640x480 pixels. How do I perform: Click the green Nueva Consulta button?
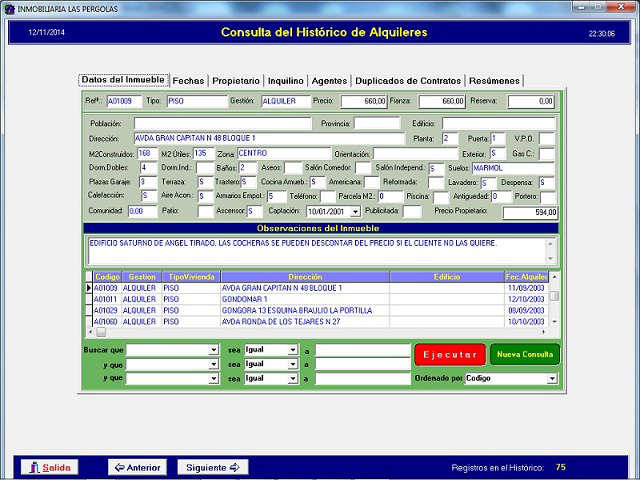tap(525, 354)
